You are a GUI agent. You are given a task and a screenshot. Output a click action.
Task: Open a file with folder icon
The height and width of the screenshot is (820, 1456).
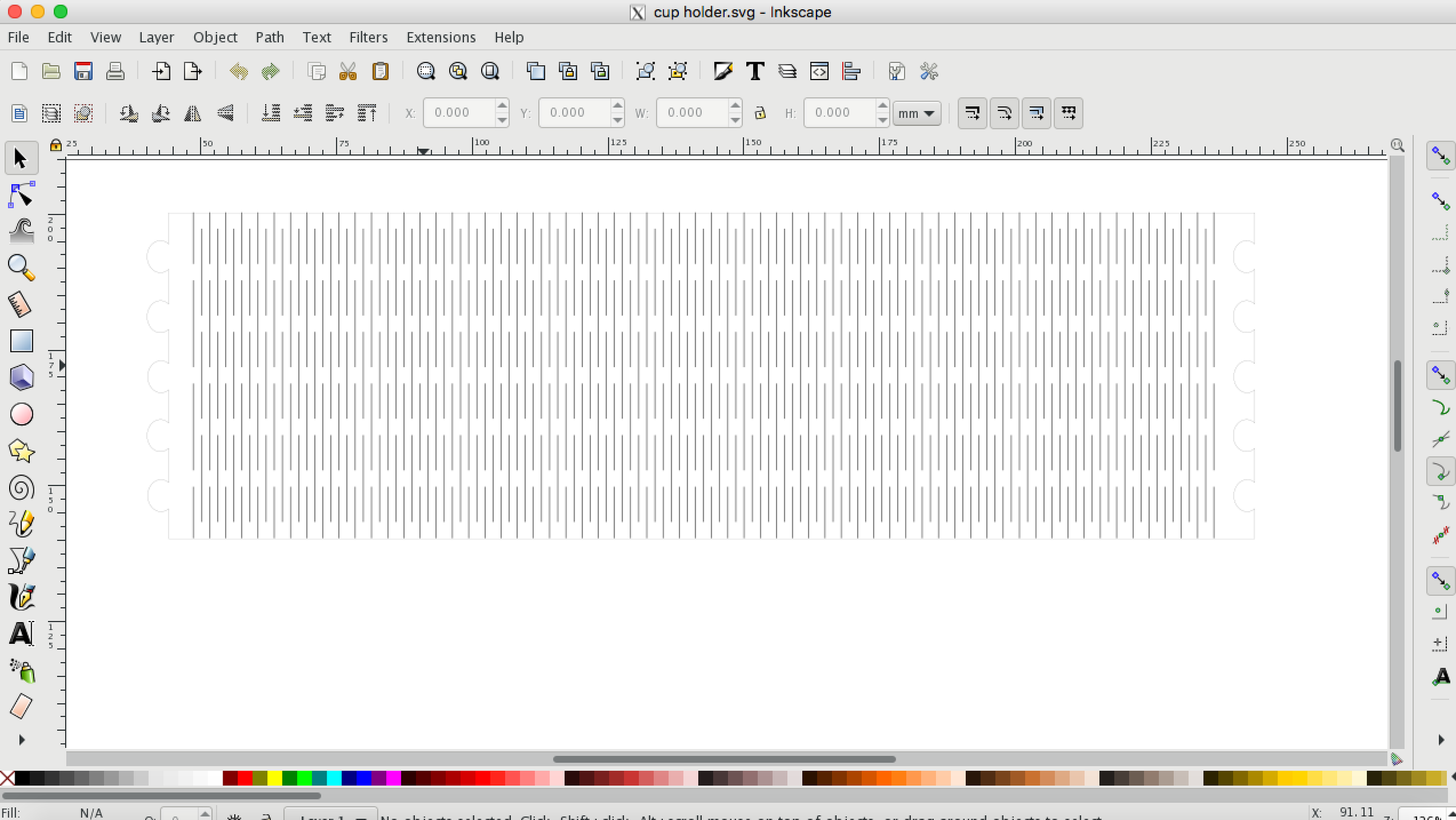51,71
